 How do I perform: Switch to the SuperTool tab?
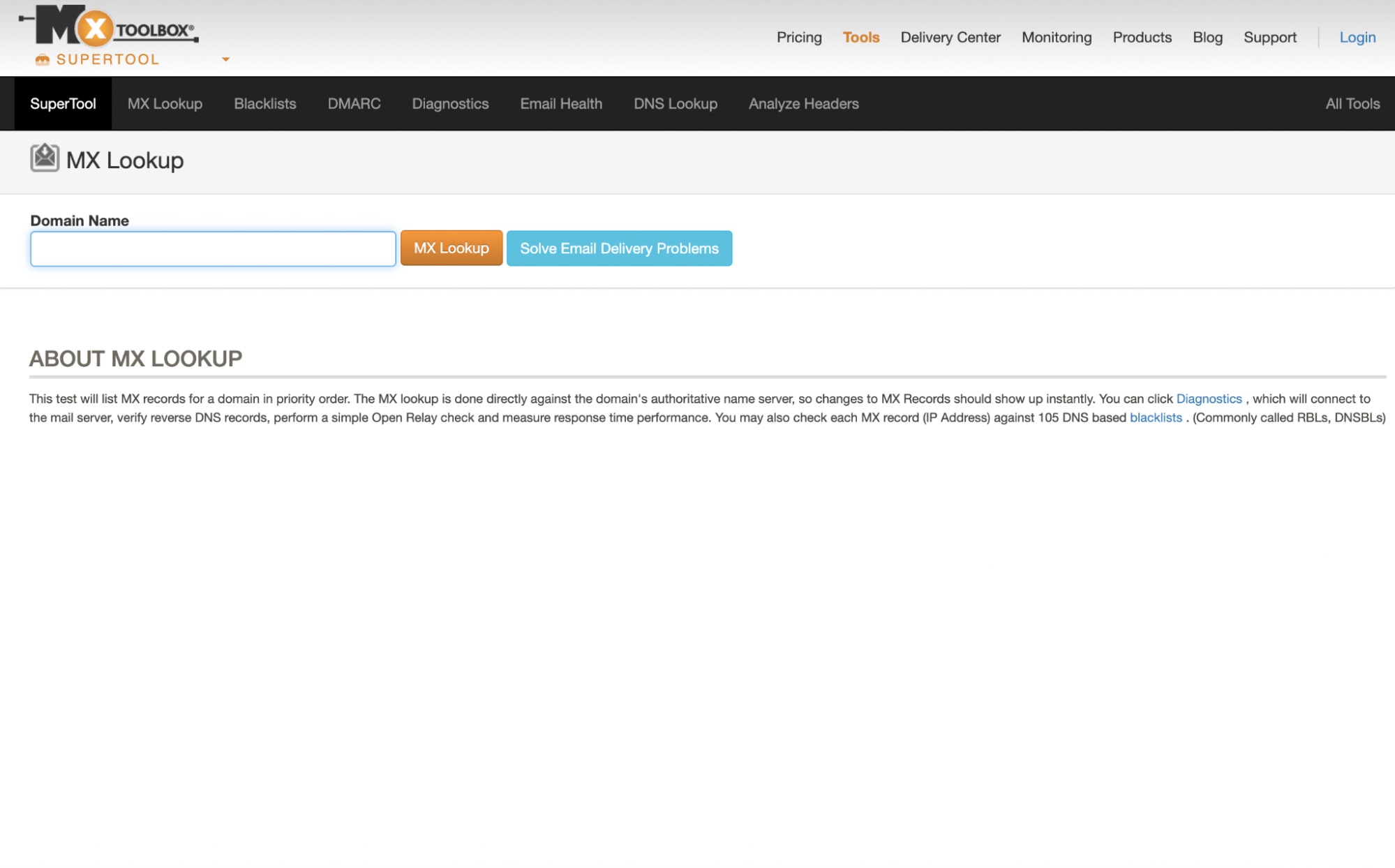pos(62,103)
